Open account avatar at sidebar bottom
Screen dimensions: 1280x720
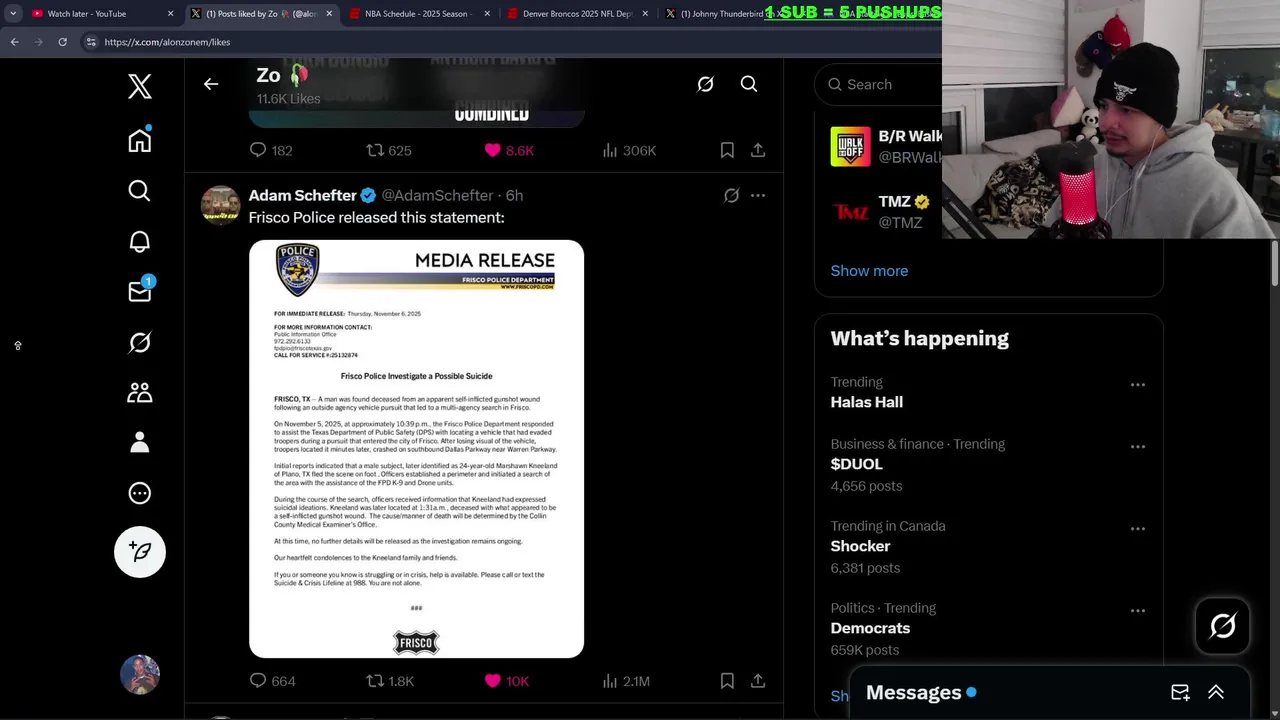[x=140, y=675]
